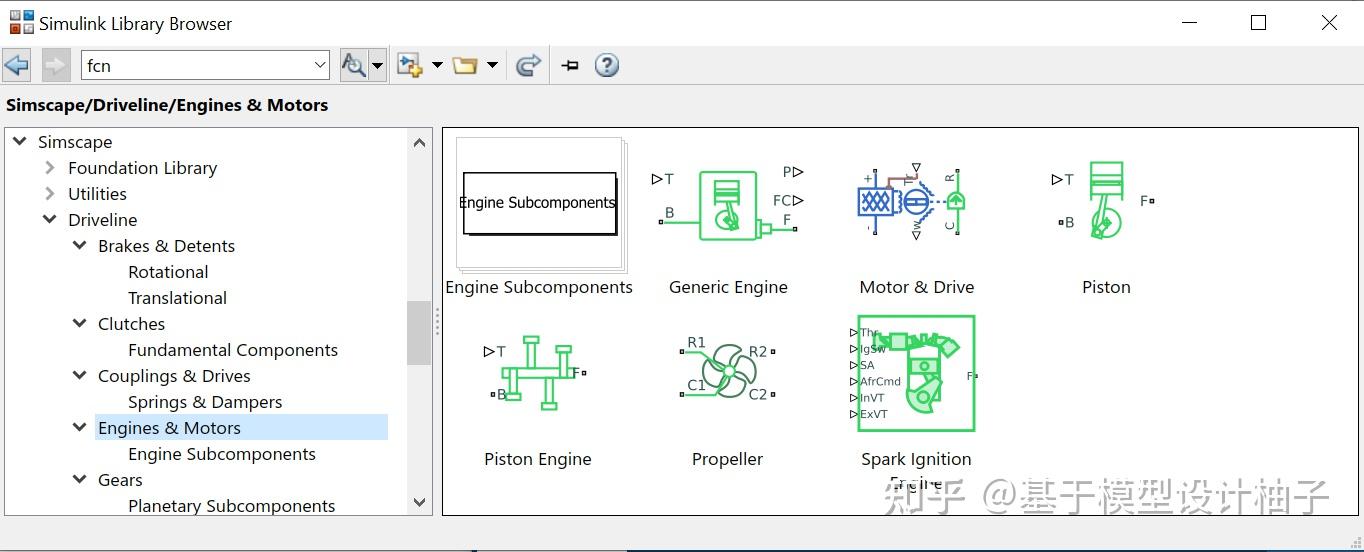Click tree scrollbar down arrow
Image resolution: width=1364 pixels, height=552 pixels.
pos(420,503)
